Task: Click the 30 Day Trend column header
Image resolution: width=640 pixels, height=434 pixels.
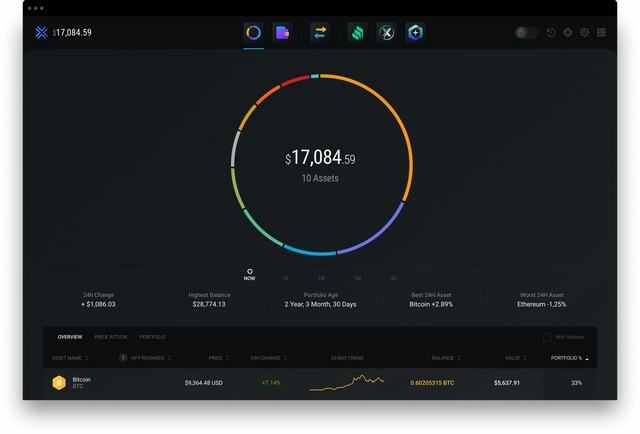Action: [347, 358]
